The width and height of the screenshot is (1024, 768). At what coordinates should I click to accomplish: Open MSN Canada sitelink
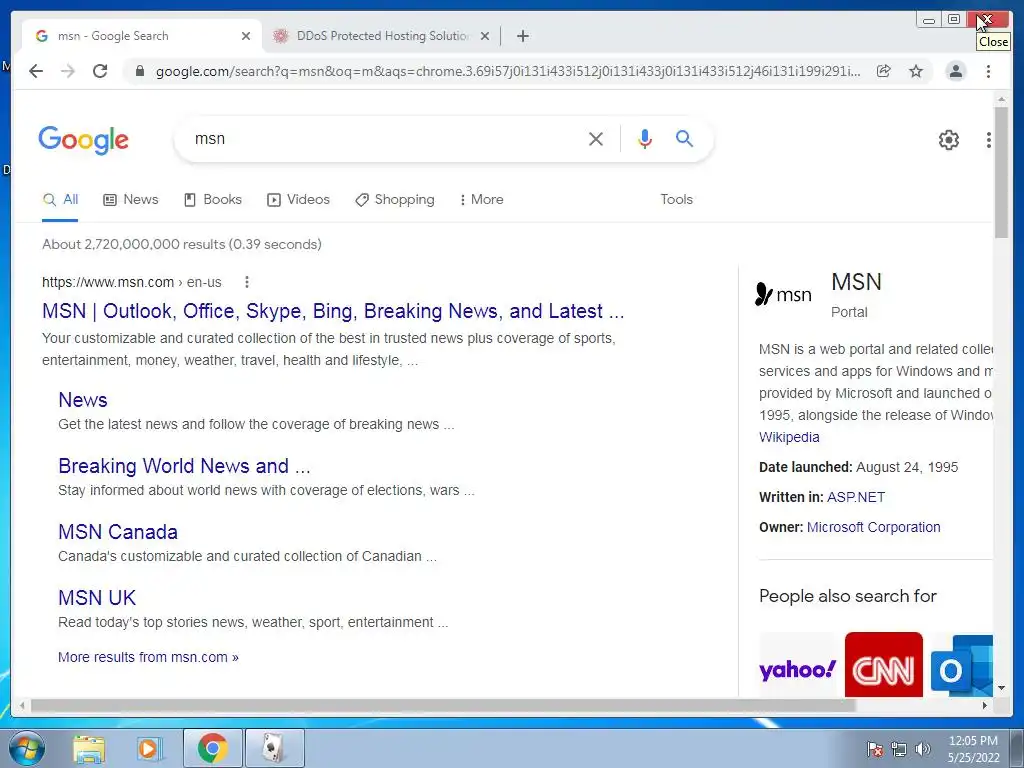pos(118,532)
